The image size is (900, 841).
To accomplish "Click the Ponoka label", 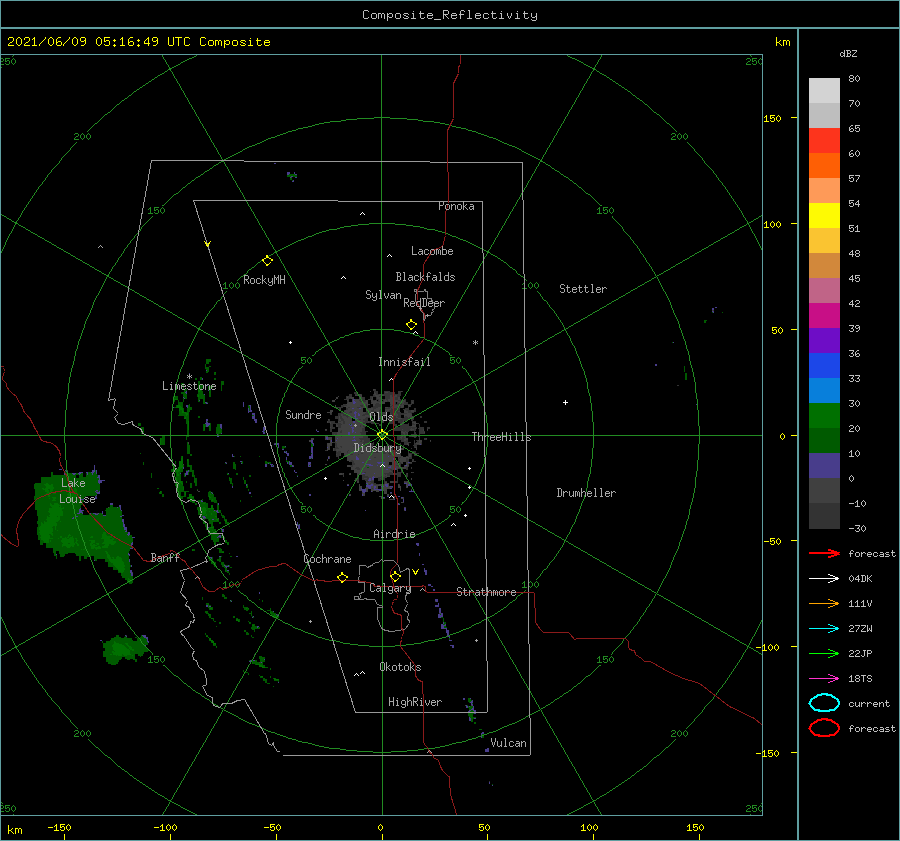I will [x=456, y=206].
